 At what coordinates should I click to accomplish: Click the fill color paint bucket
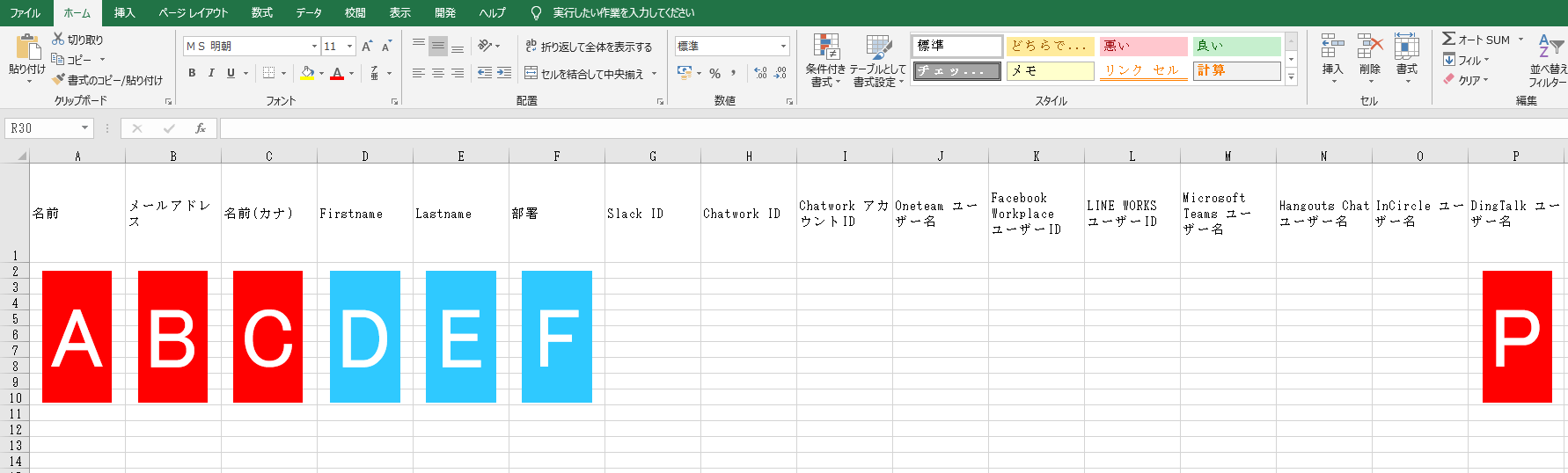307,74
